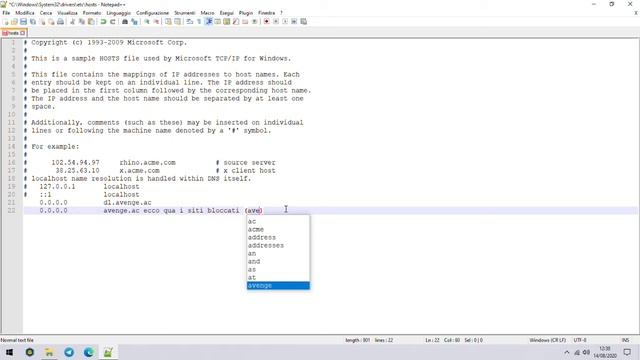The image size is (640, 360).
Task: Show the Document Map panel icon
Action: 227,22
